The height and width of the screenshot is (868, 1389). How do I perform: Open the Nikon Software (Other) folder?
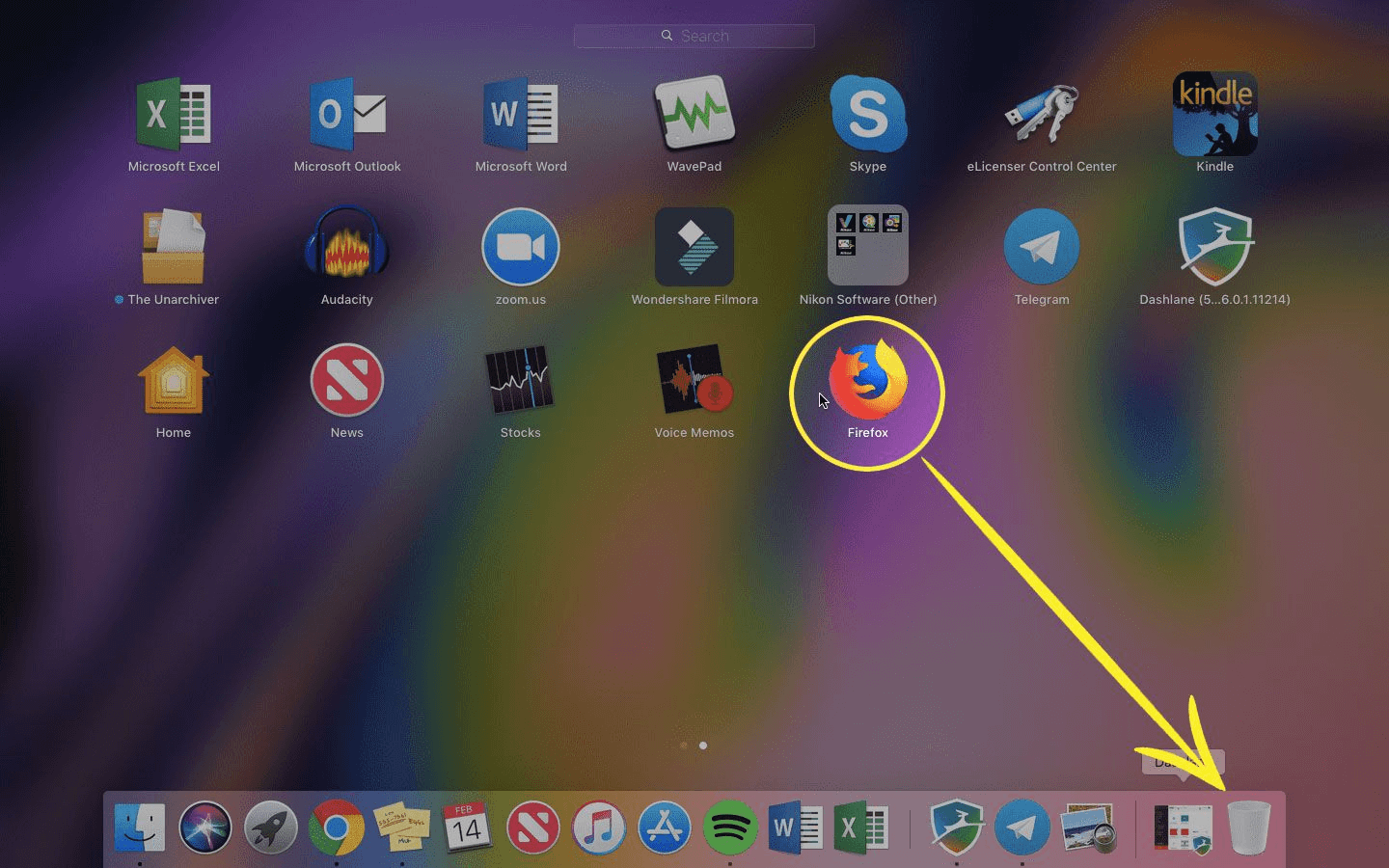tap(868, 247)
